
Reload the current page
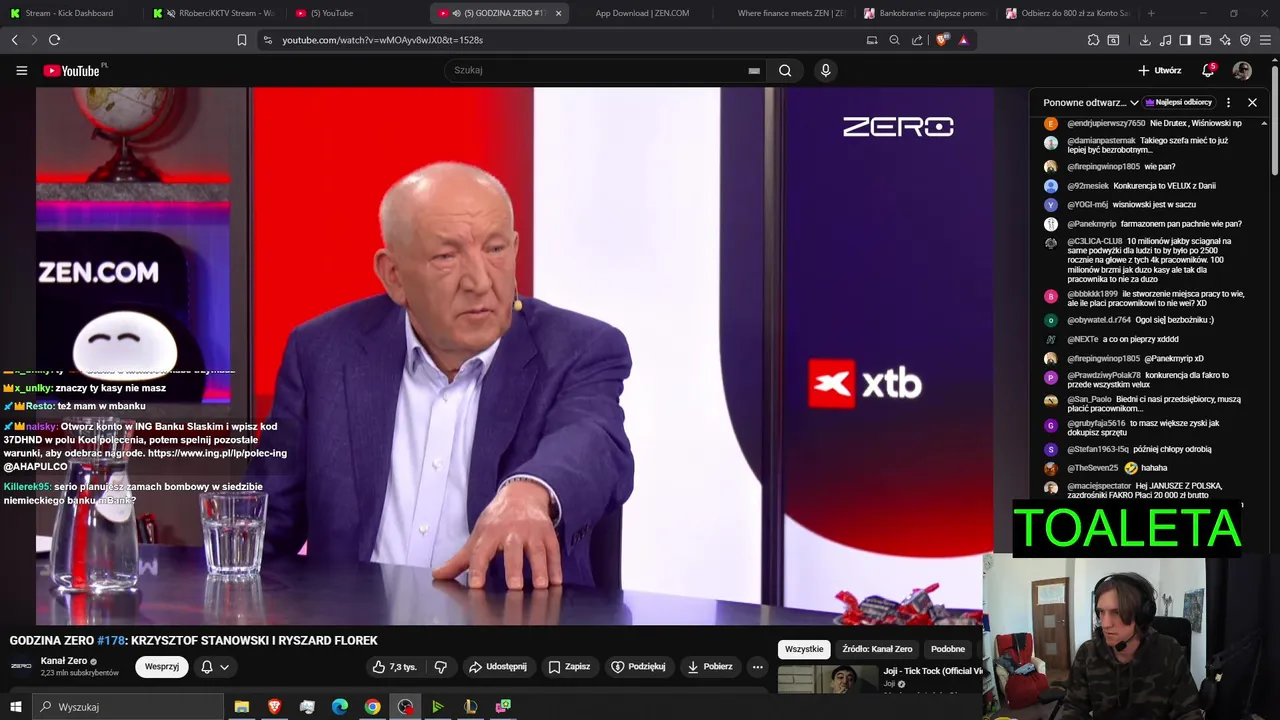[54, 40]
